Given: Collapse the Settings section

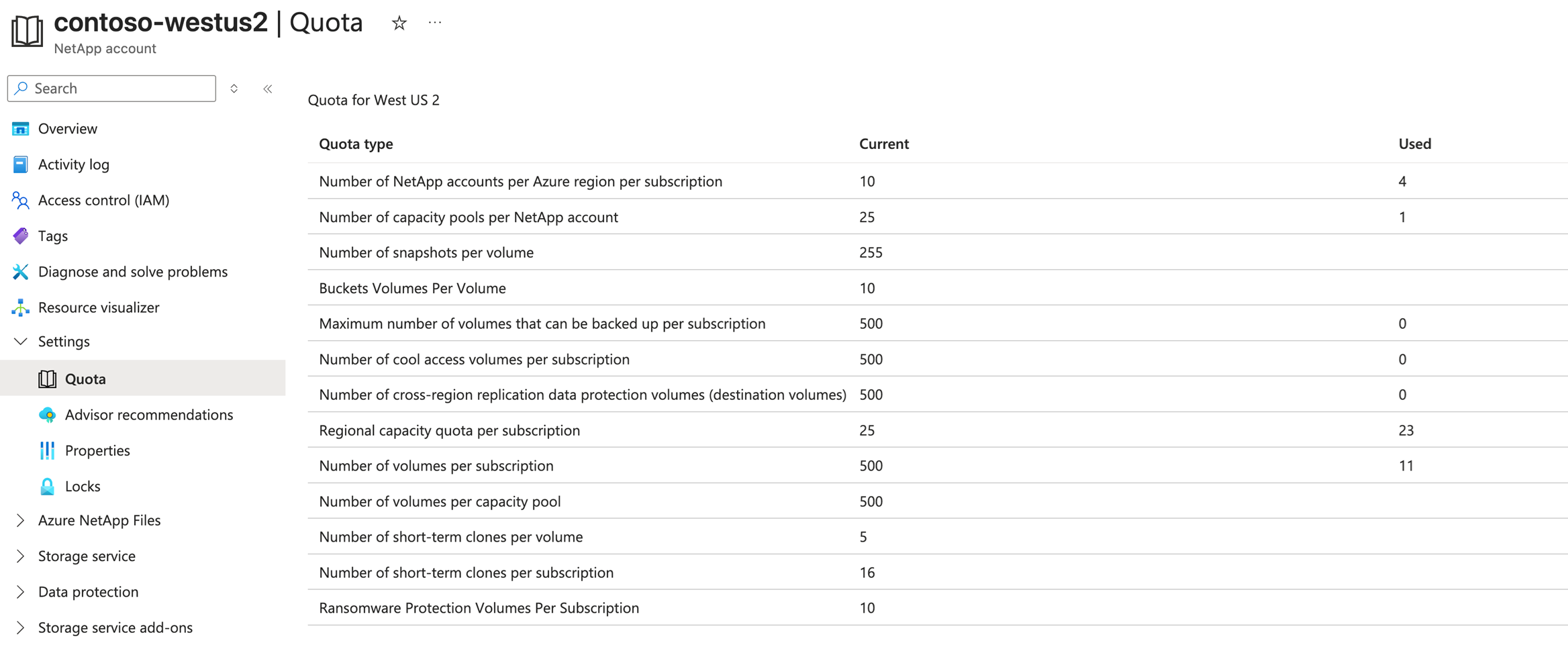Looking at the screenshot, I should click(x=21, y=342).
